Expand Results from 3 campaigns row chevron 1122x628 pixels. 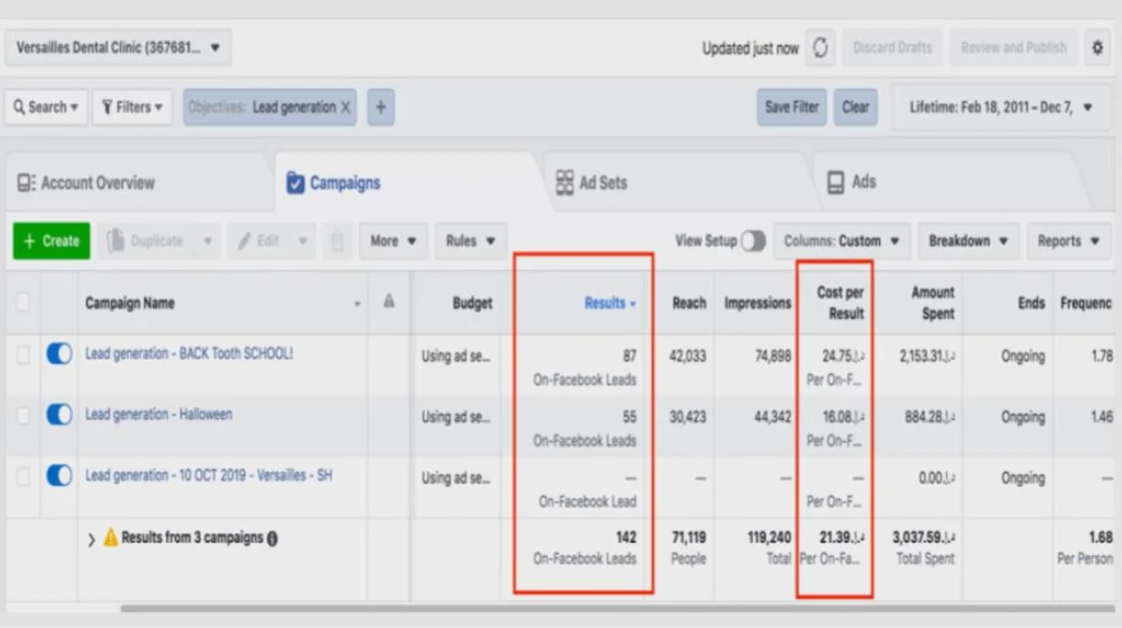[x=91, y=539]
